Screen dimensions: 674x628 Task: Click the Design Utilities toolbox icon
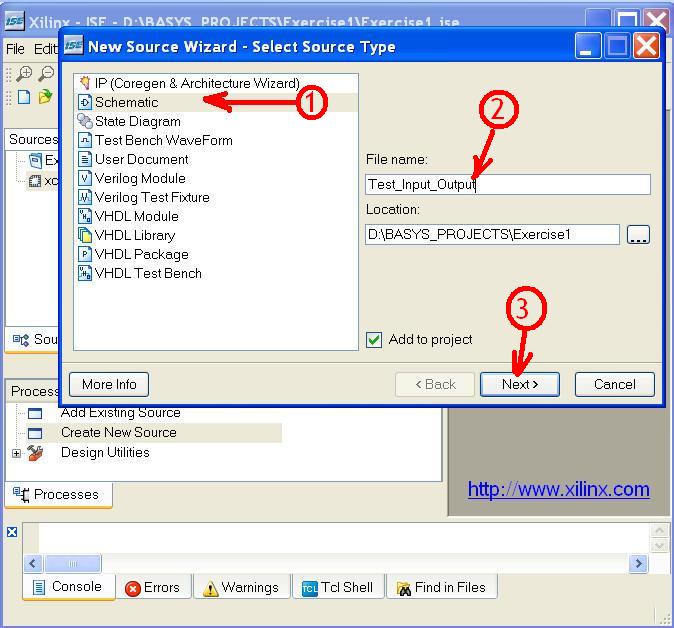click(x=35, y=453)
